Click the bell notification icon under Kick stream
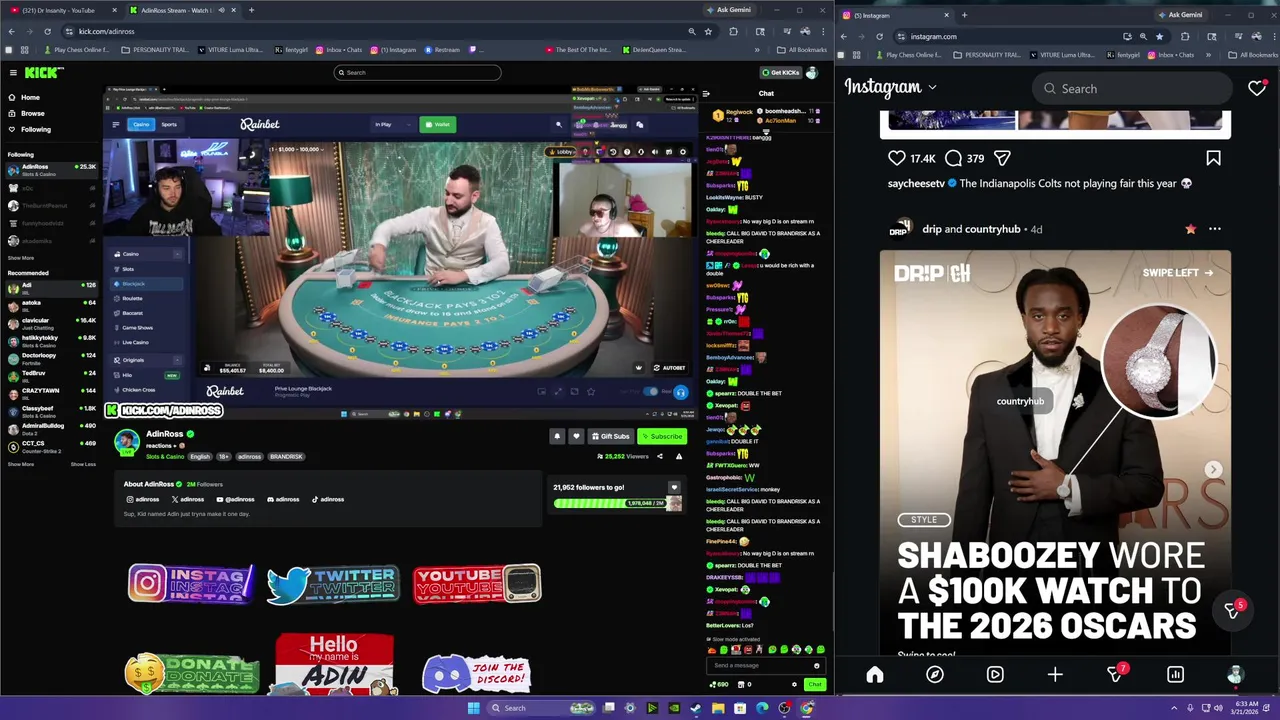The height and width of the screenshot is (720, 1280). (557, 436)
